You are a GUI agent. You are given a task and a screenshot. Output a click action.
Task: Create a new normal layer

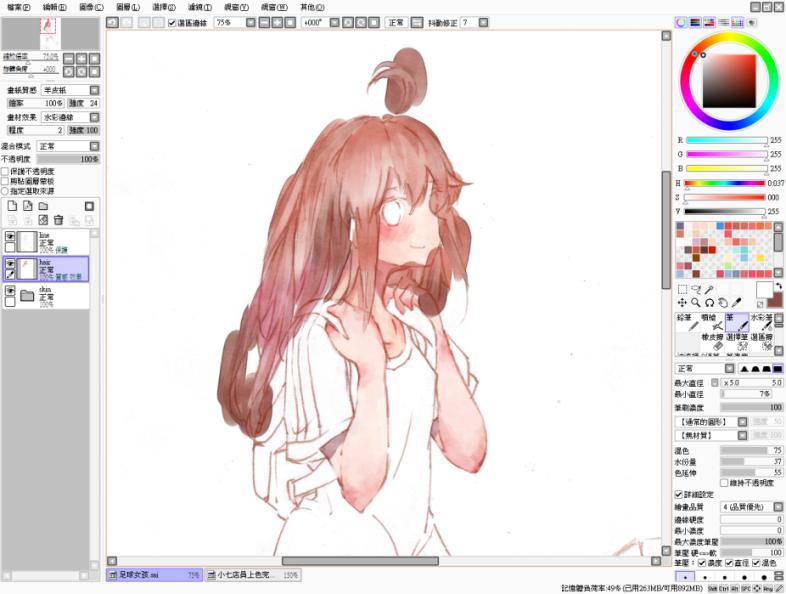click(13, 206)
